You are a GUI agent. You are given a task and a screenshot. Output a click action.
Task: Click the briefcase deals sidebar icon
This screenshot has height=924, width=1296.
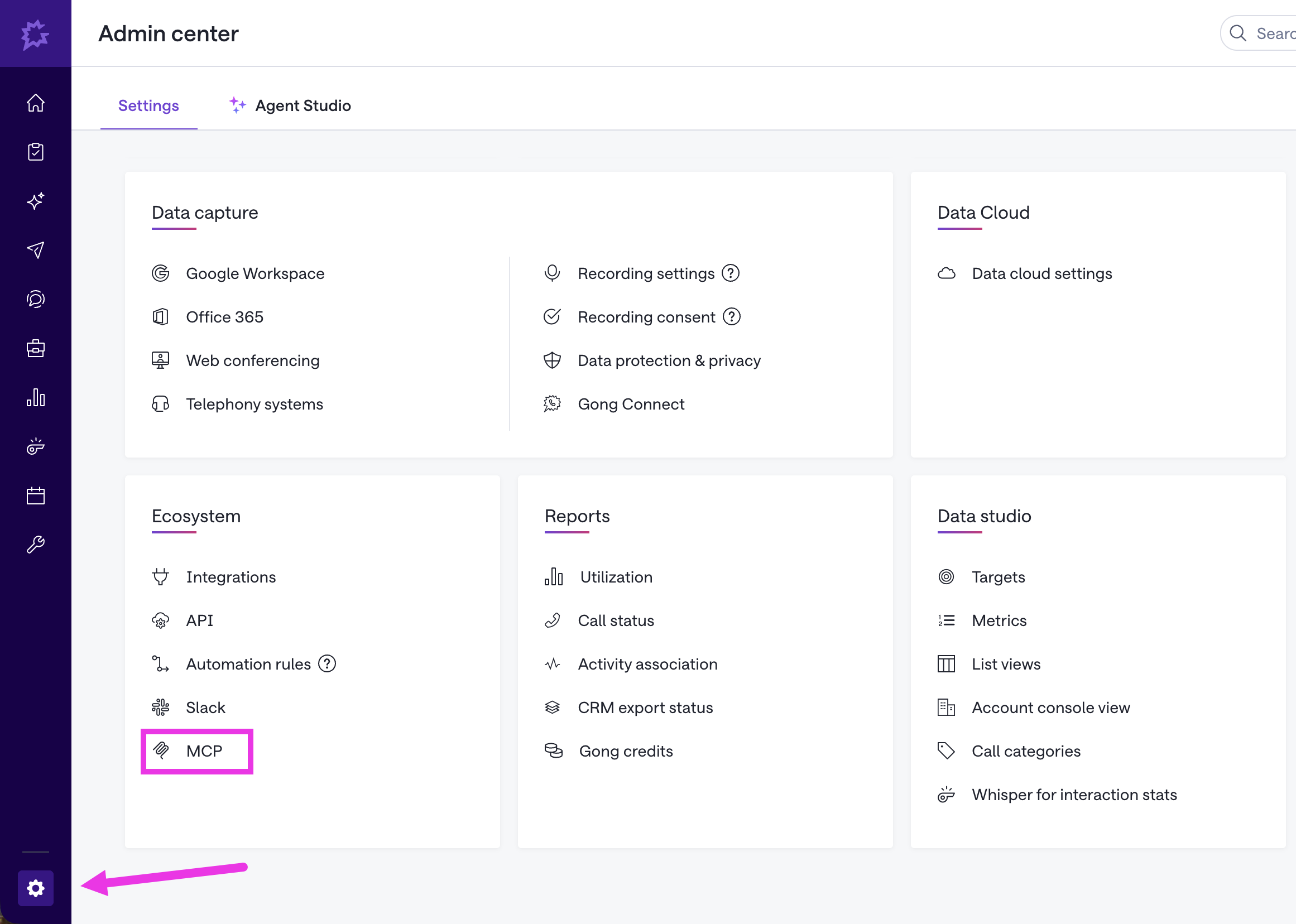(35, 348)
